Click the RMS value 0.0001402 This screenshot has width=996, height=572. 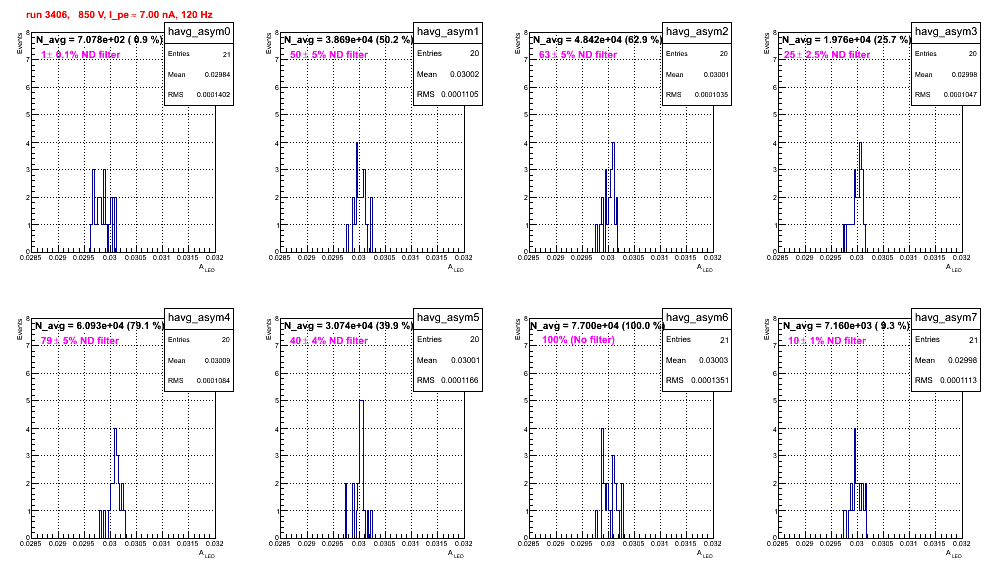click(213, 95)
